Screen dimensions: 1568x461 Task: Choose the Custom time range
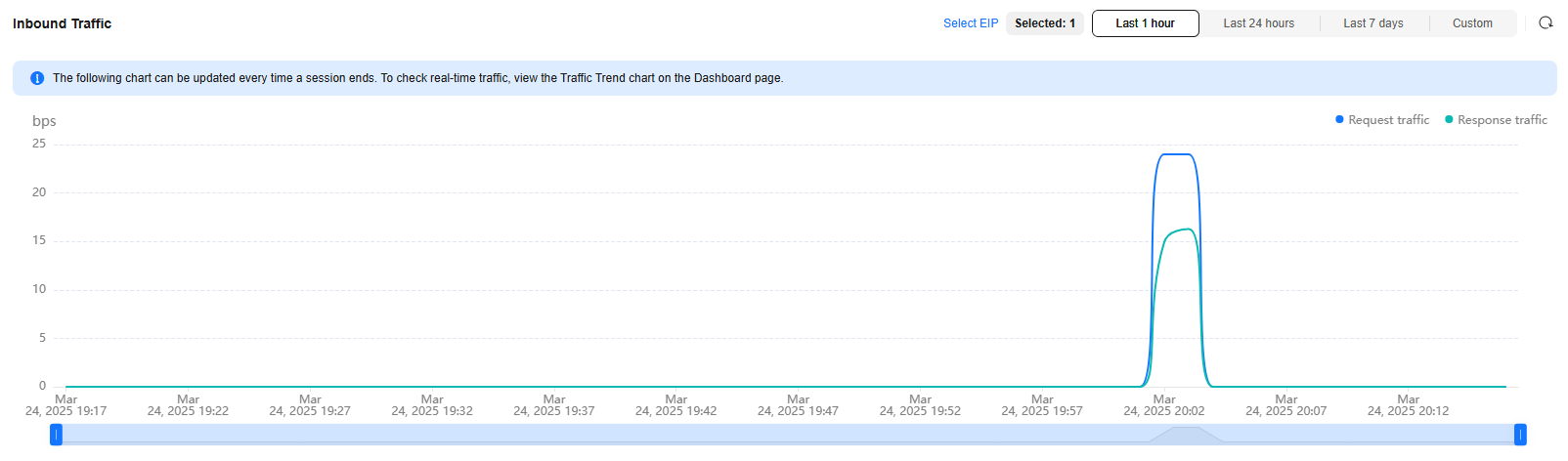pos(1472,23)
